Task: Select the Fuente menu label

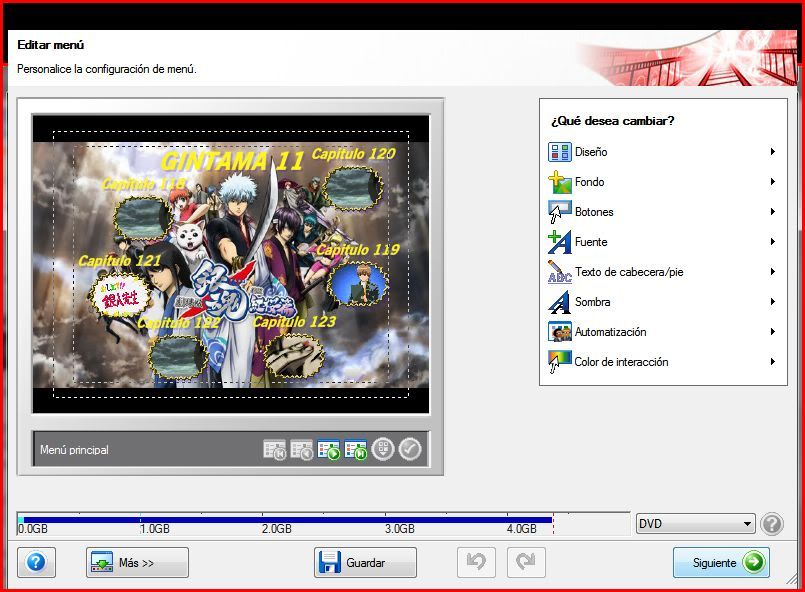Action: tap(591, 242)
